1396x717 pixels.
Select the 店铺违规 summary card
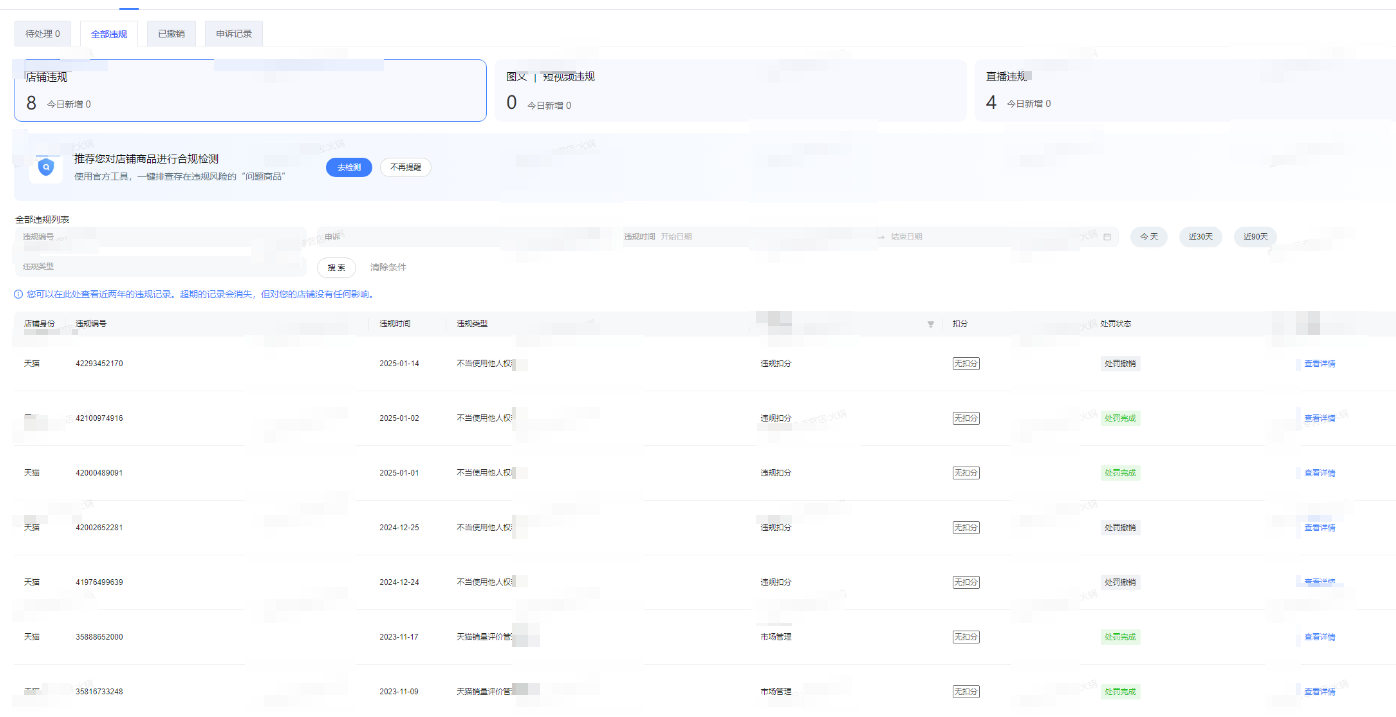(250, 90)
